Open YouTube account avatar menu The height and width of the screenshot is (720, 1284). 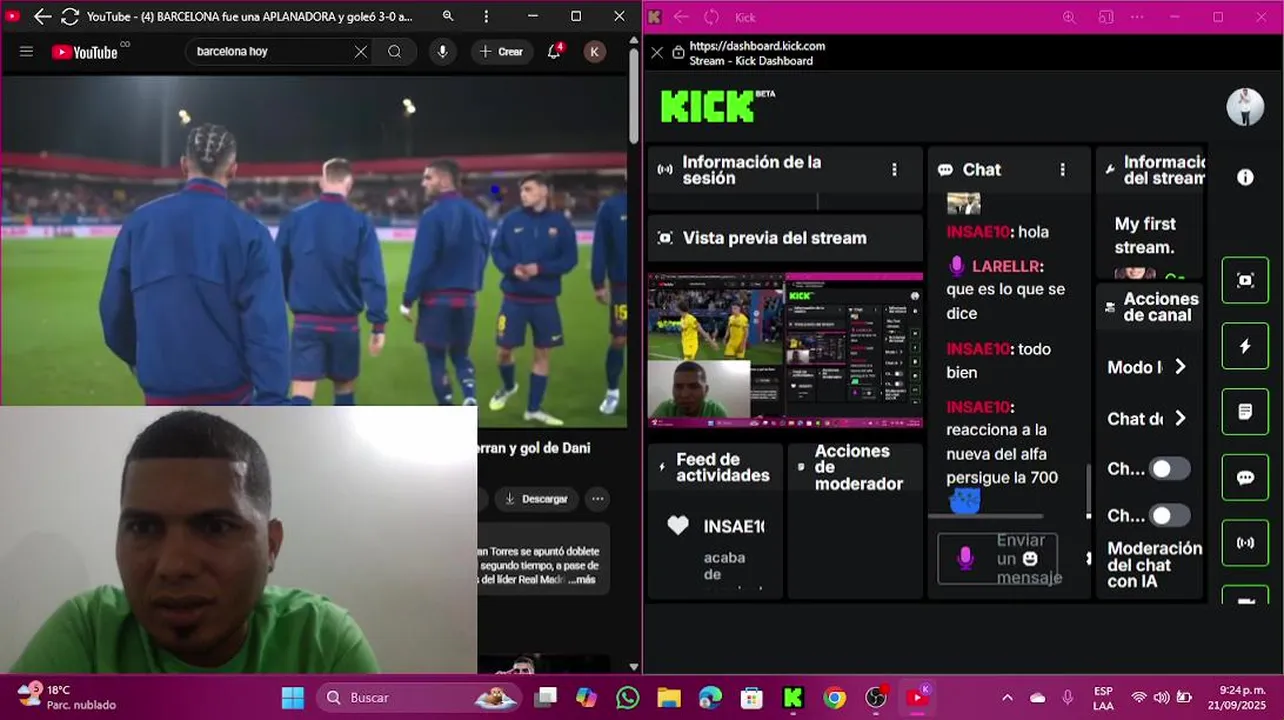click(595, 52)
